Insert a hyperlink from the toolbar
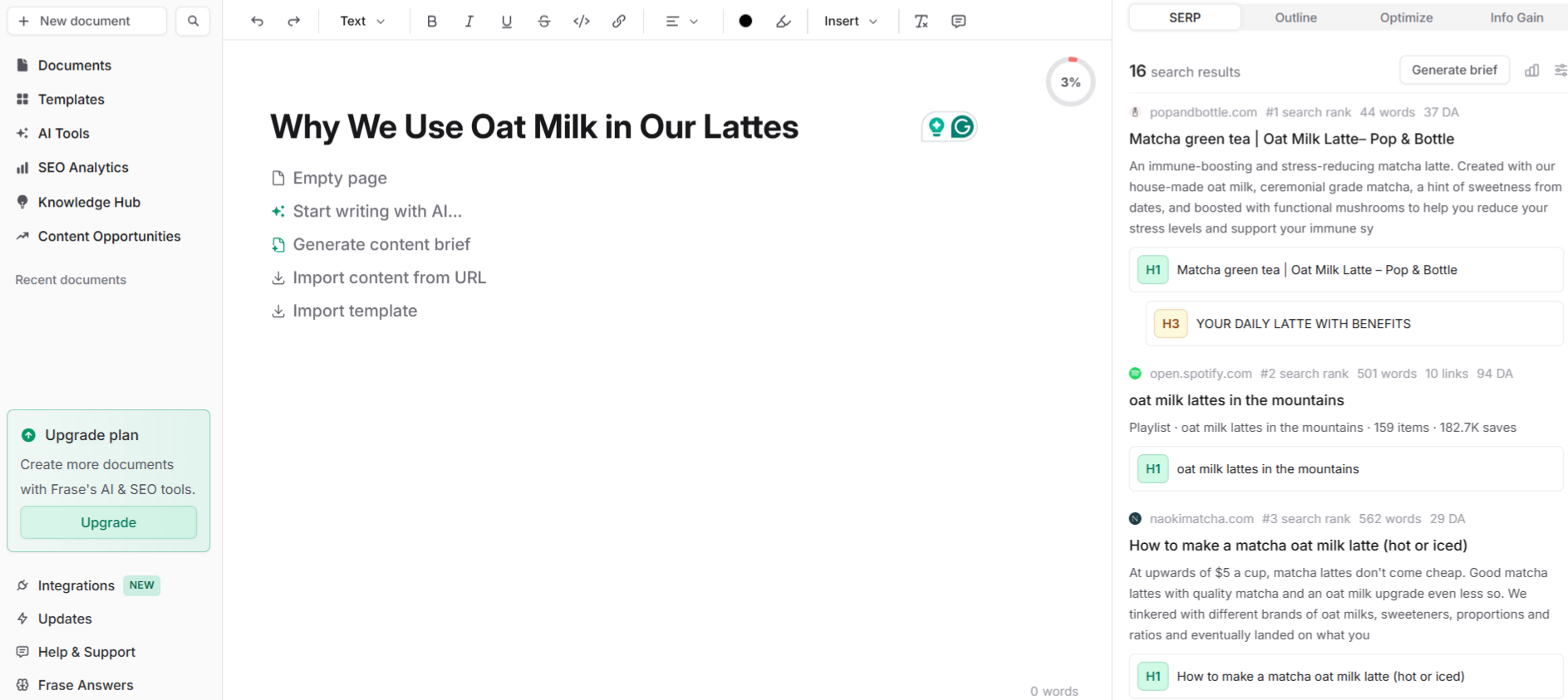Viewport: 1568px width, 700px height. [618, 22]
